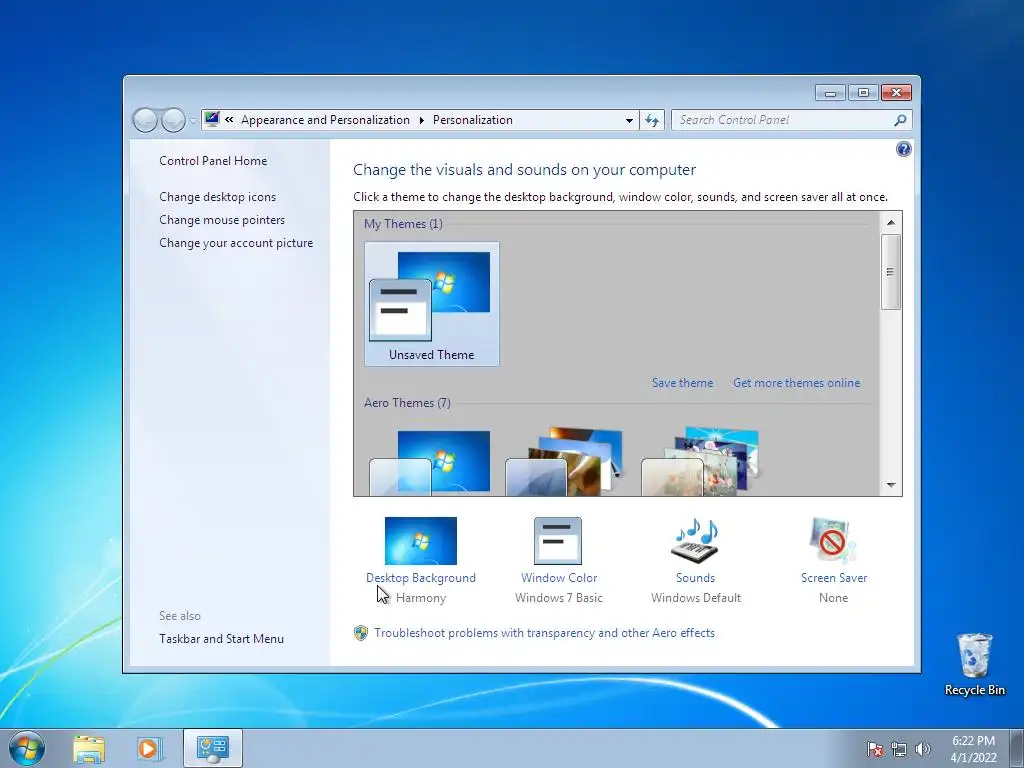
Task: Click the Screen Saver text link
Action: point(834,578)
